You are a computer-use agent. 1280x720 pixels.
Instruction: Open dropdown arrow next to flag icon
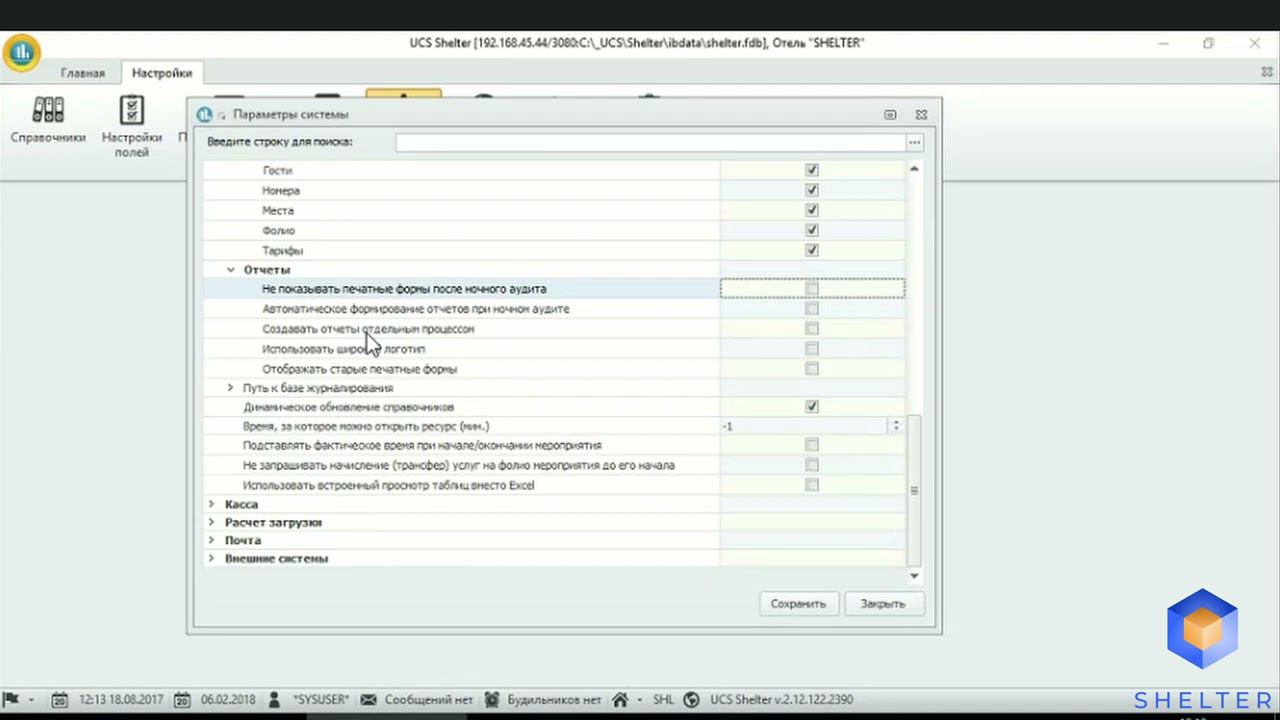31,700
